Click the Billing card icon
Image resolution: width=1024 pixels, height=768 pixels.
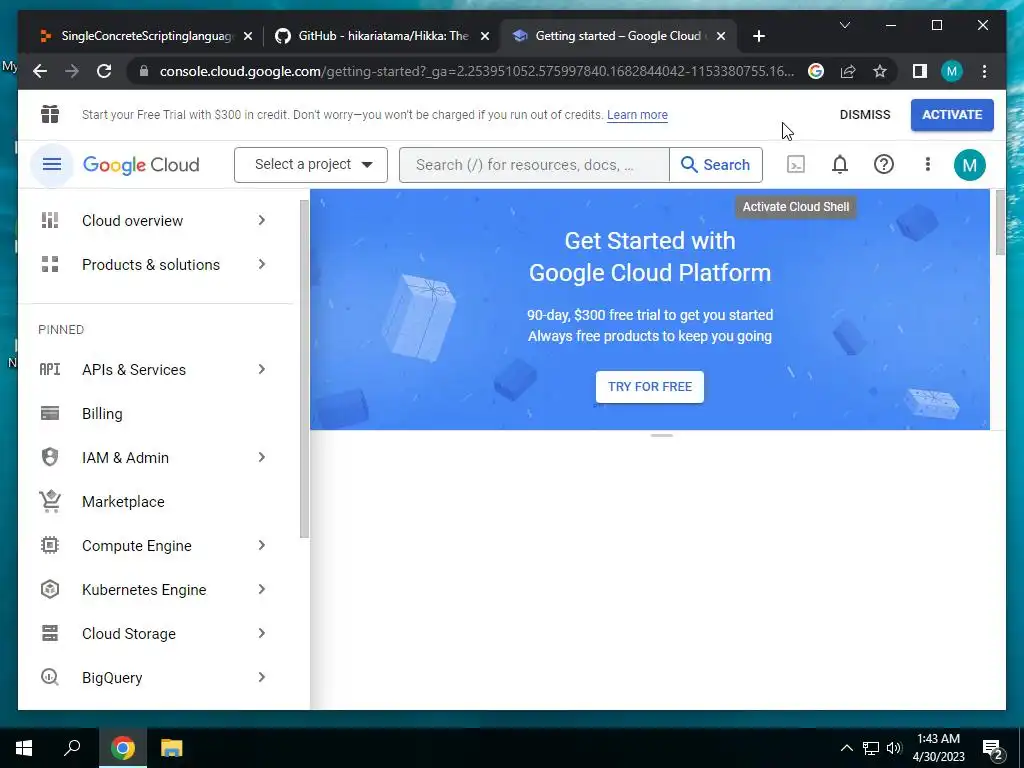[50, 413]
